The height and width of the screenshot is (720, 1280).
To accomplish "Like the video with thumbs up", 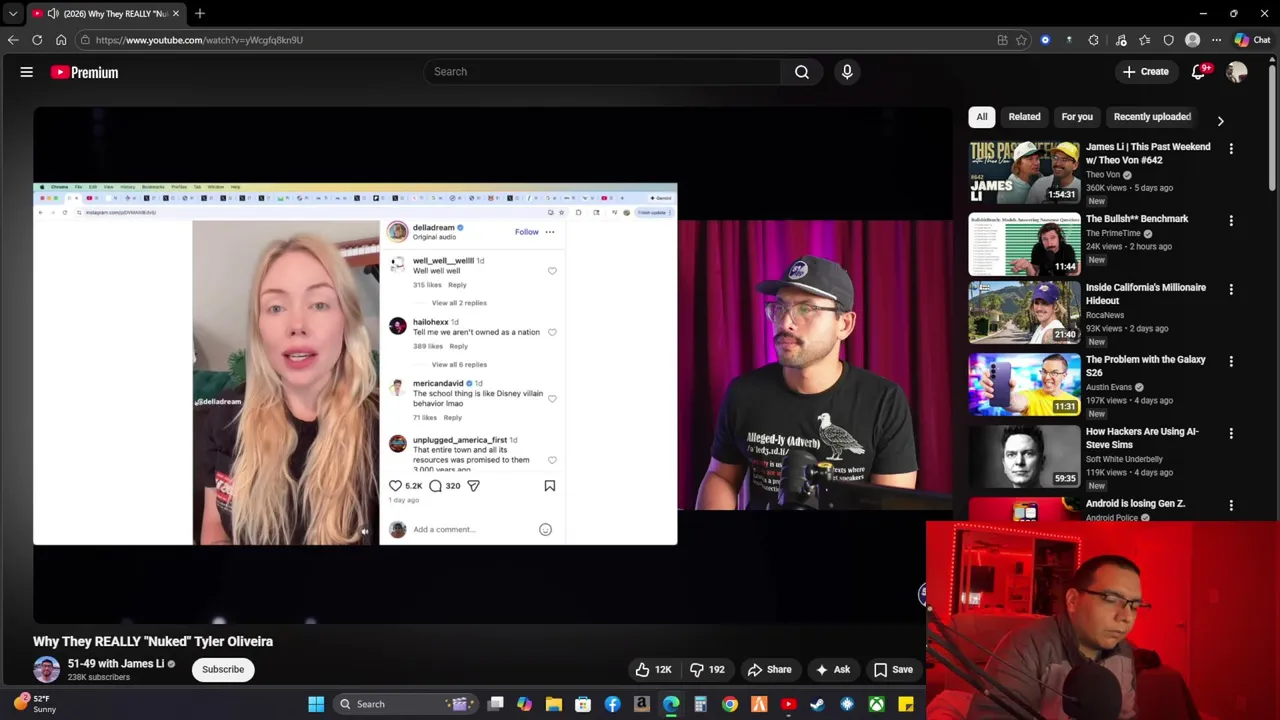I will click(652, 670).
